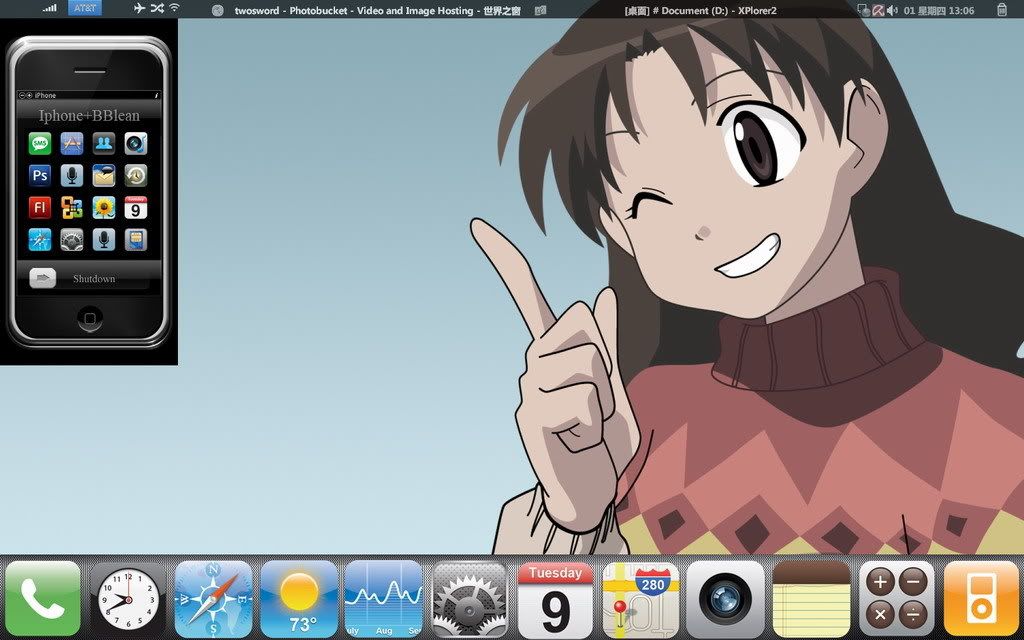This screenshot has width=1024, height=640.
Task: Open the Camera lens icon in the dock
Action: (x=726, y=599)
